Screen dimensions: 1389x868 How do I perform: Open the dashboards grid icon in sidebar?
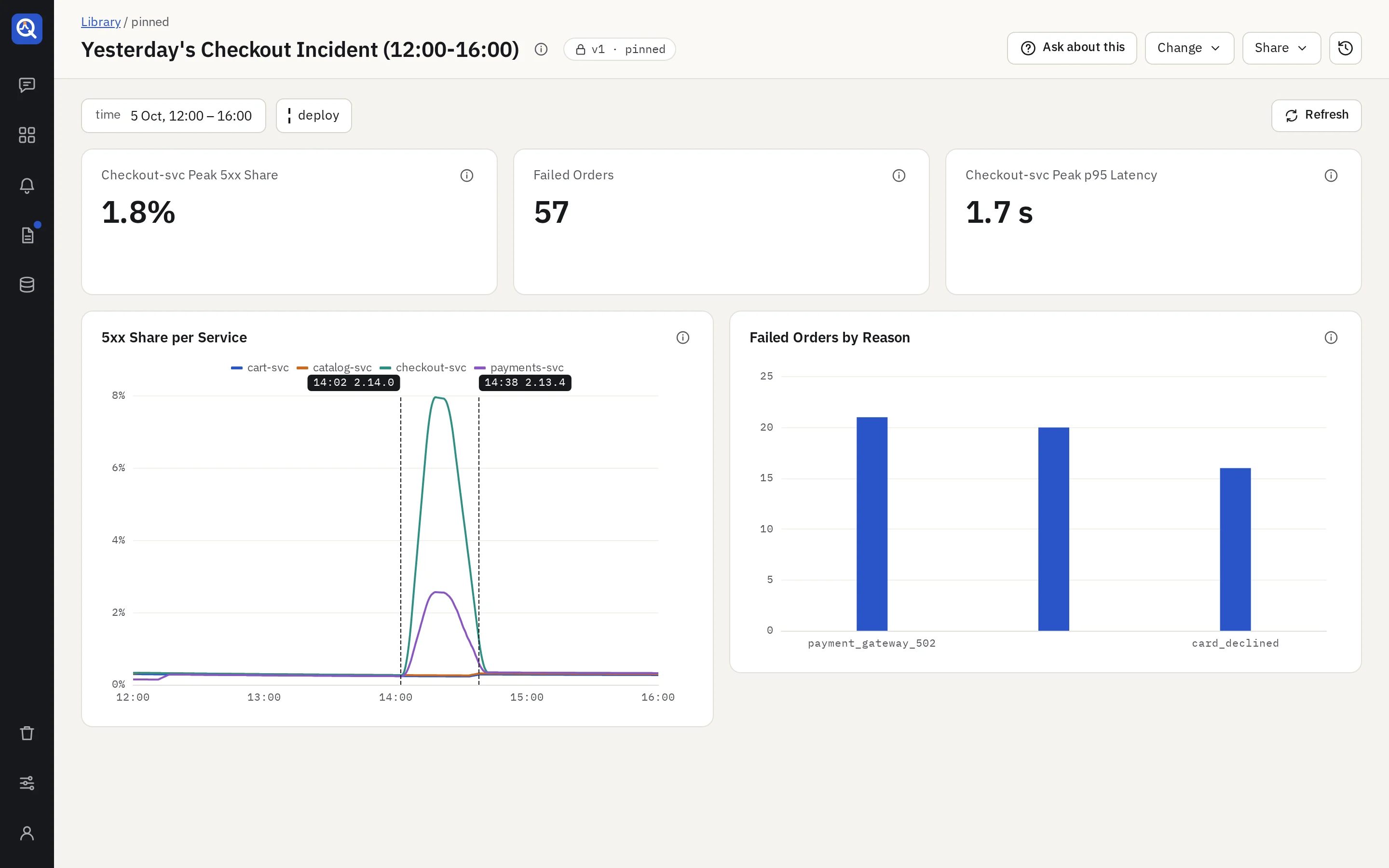[27, 135]
